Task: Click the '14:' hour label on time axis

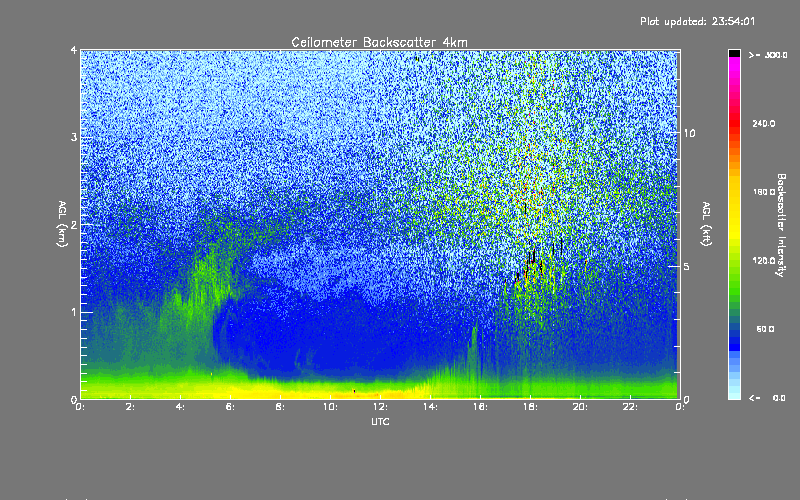Action: click(430, 407)
